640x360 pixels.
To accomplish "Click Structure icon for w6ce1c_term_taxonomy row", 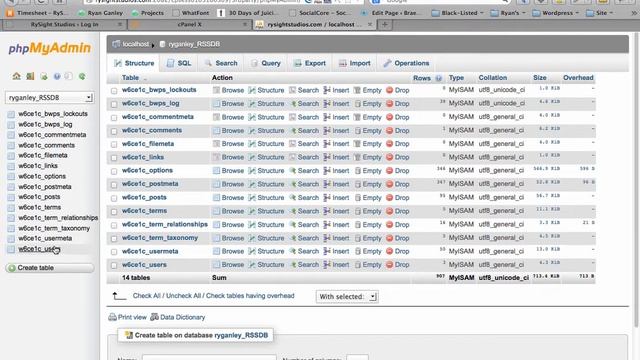I will tap(252, 238).
